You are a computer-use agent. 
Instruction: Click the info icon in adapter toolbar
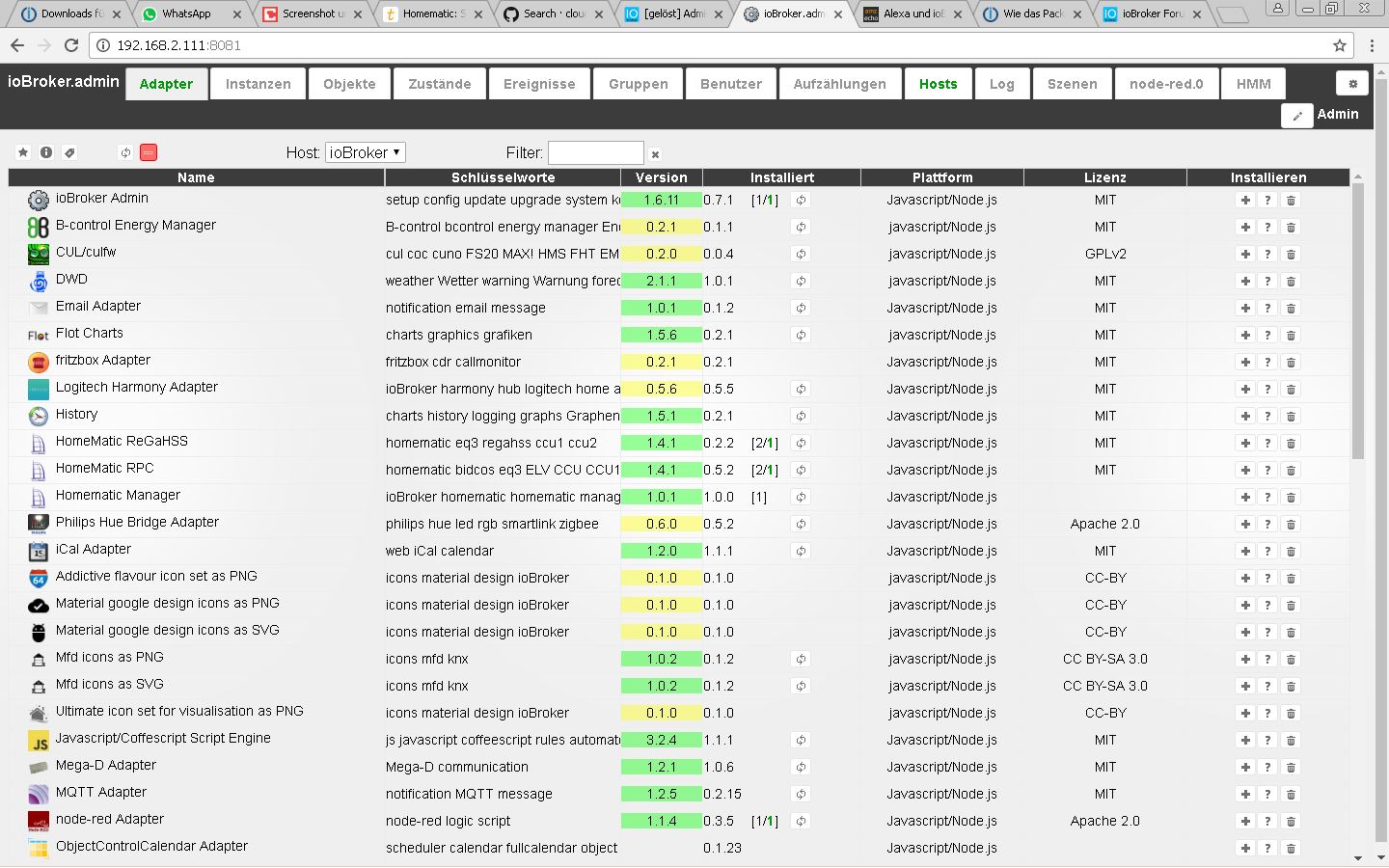click(x=46, y=152)
